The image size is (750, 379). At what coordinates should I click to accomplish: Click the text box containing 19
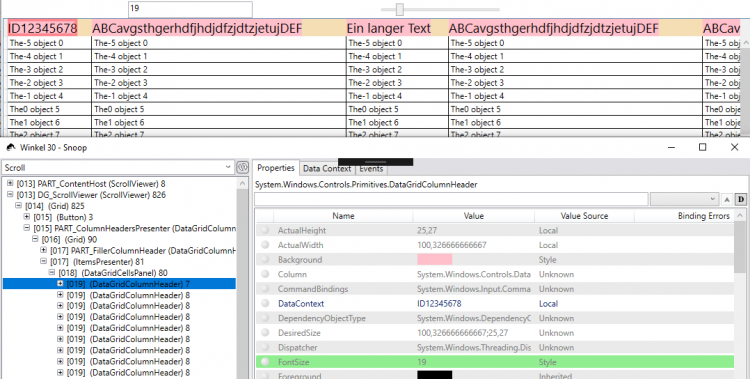click(190, 9)
